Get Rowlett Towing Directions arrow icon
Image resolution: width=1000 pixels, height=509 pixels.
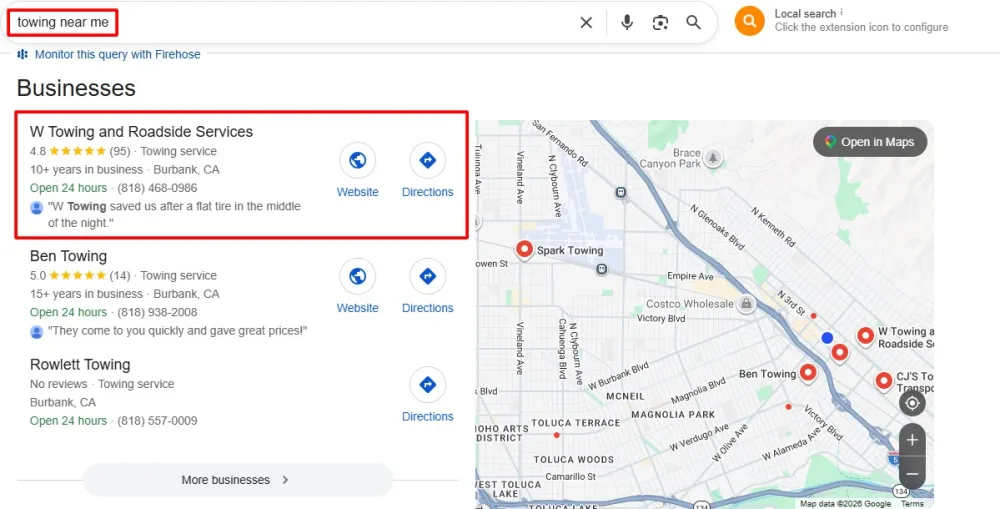(427, 385)
